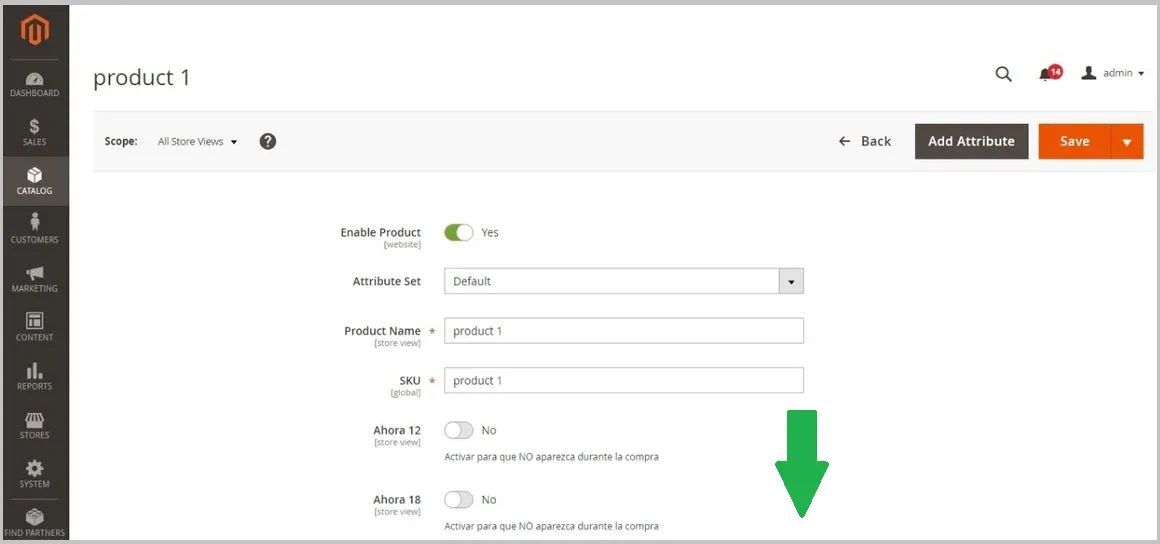This screenshot has width=1160, height=544.
Task: Click the admin user avatar icon
Action: (1088, 73)
